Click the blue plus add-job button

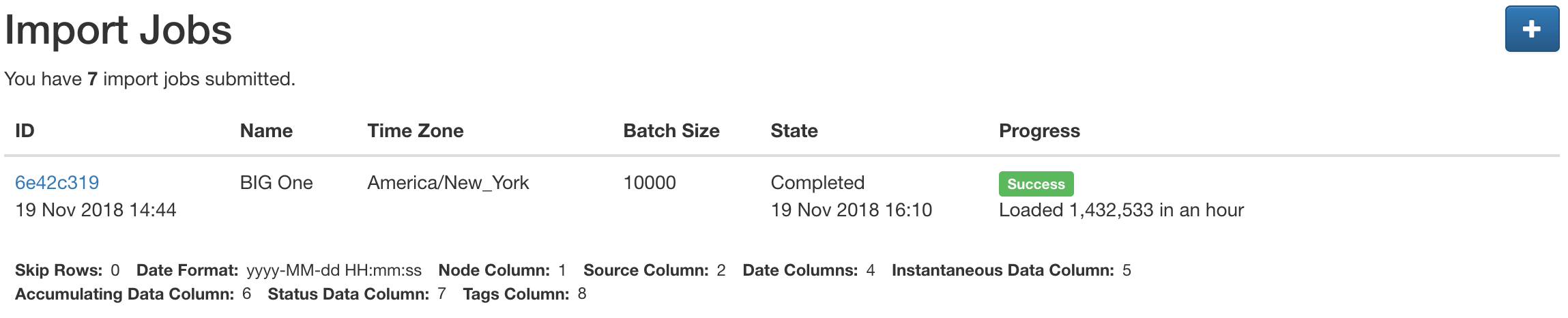tap(1532, 29)
